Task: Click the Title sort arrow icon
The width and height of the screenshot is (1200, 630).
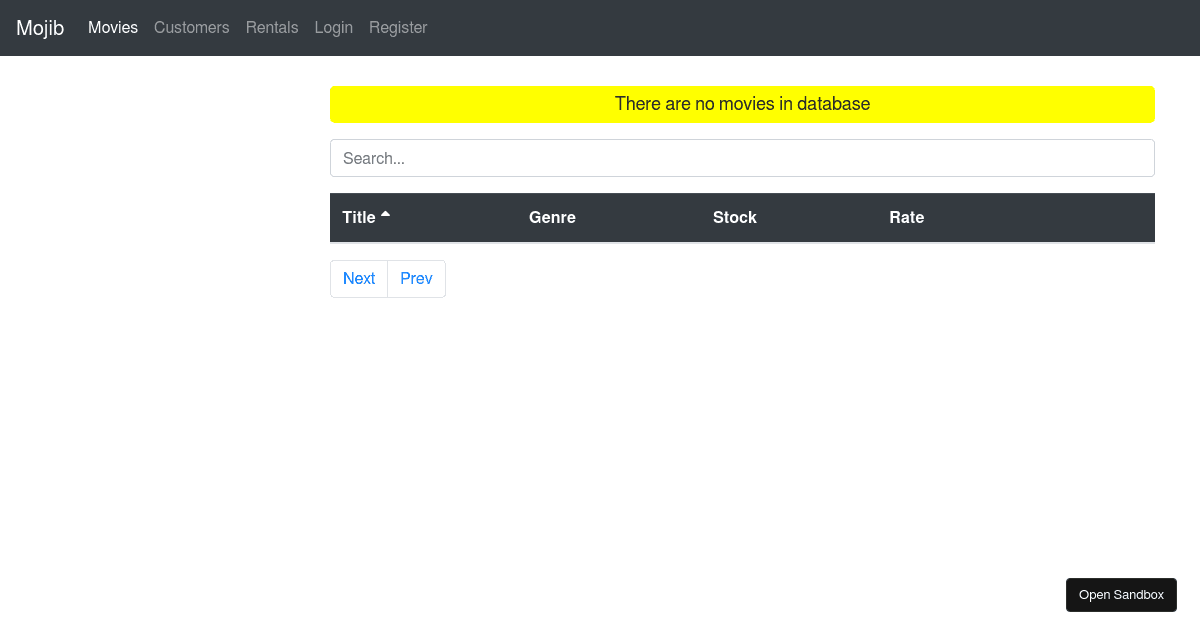Action: (x=387, y=213)
